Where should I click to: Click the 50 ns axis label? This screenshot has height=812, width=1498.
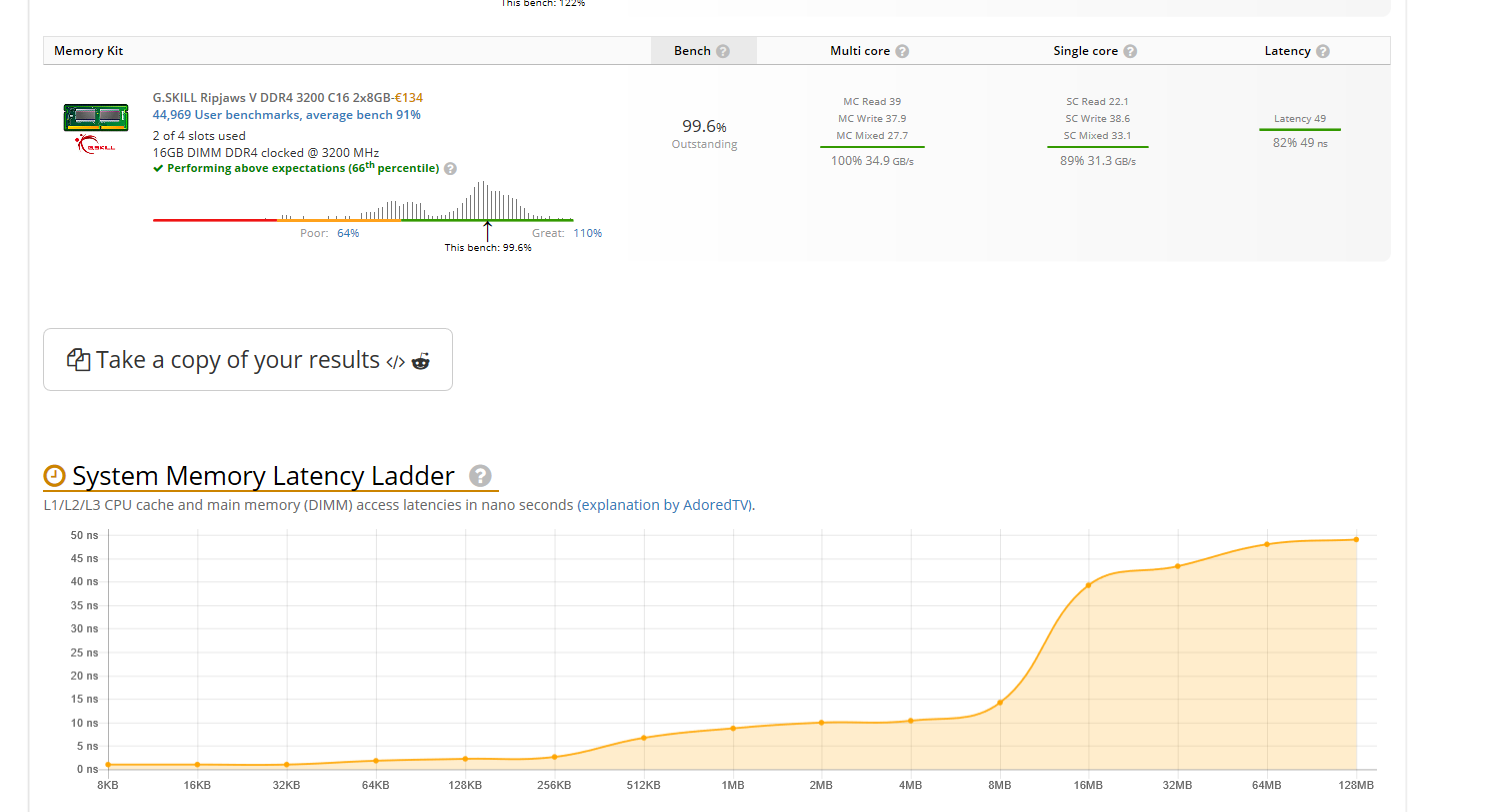(84, 536)
